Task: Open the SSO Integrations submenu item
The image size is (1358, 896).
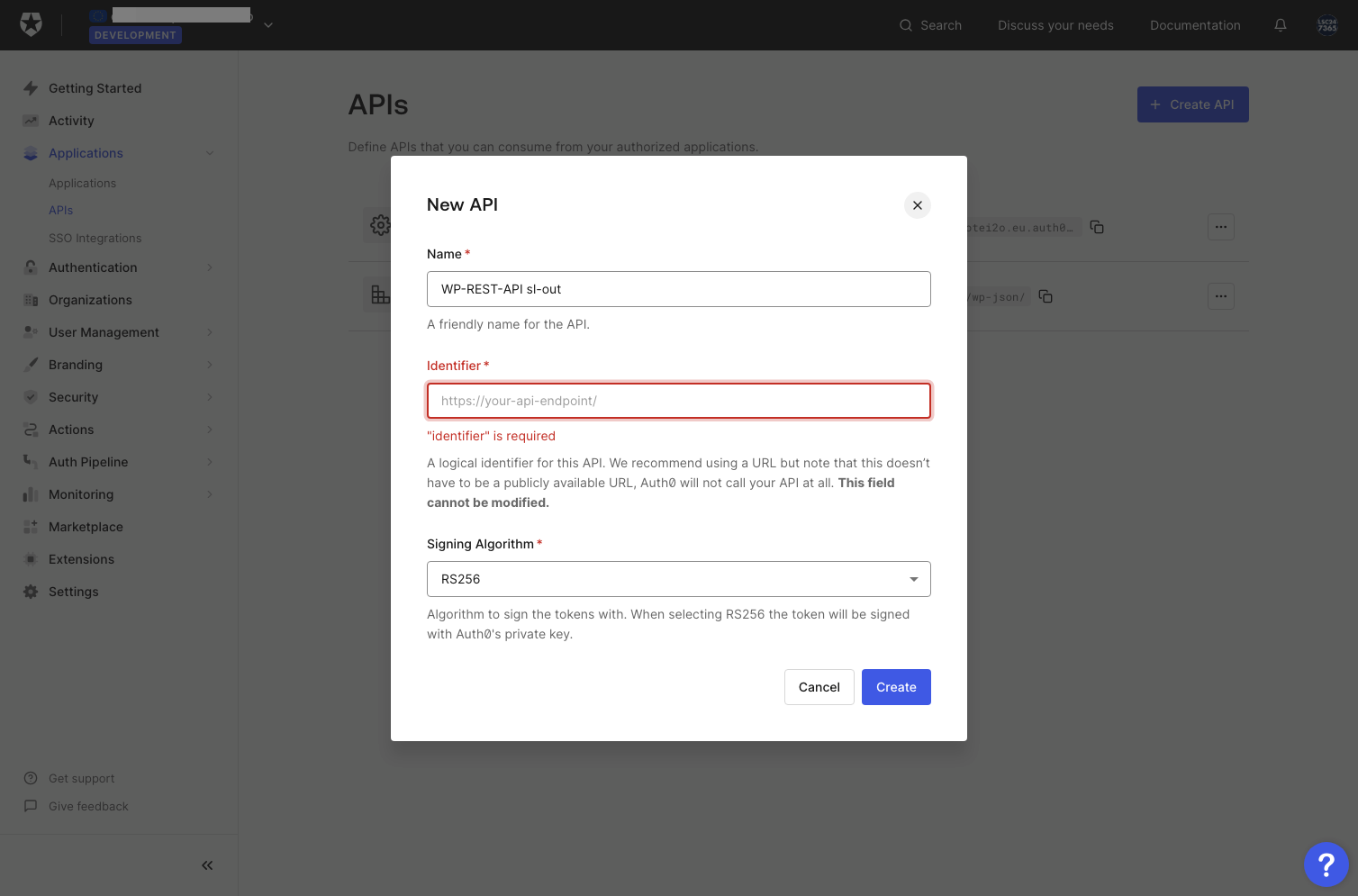Action: click(x=95, y=238)
